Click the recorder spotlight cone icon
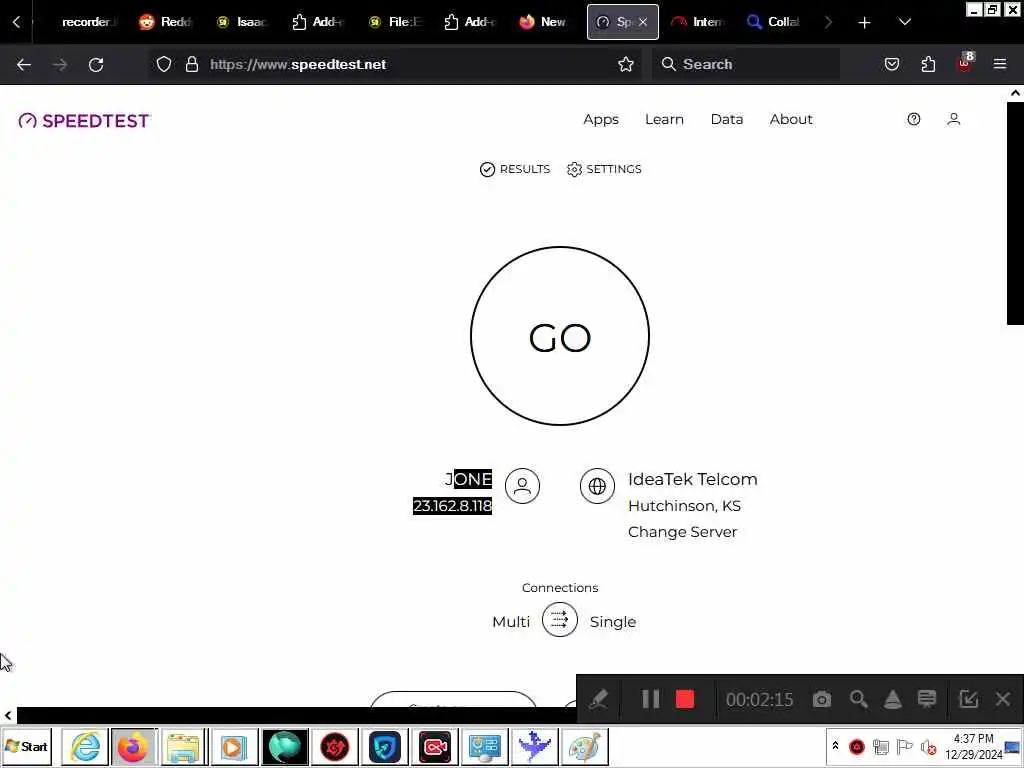 pos(893,699)
